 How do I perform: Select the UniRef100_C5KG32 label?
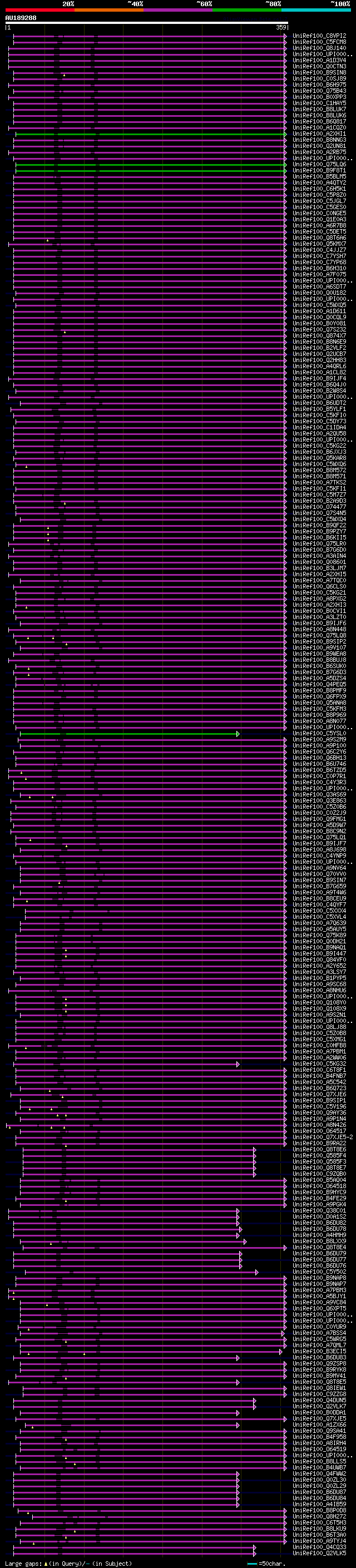tap(319, 1064)
